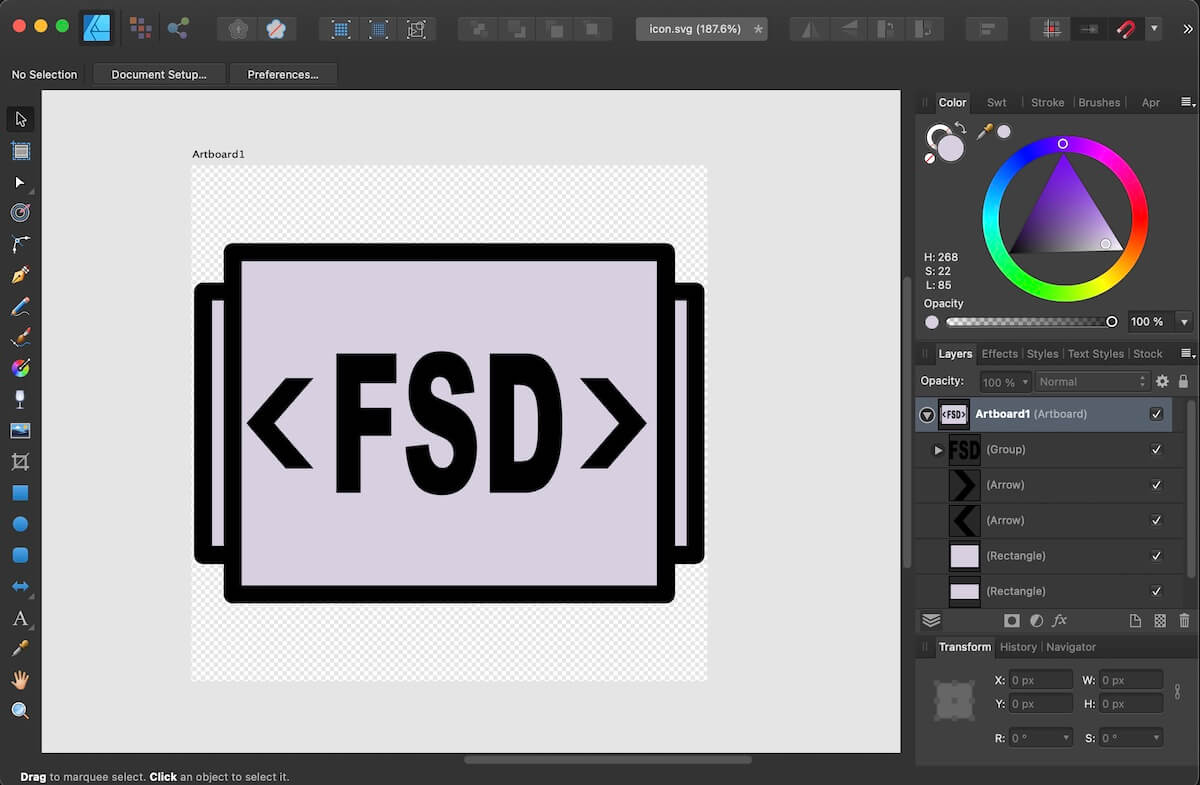Select the Move tool
This screenshot has width=1200, height=785.
(x=20, y=119)
